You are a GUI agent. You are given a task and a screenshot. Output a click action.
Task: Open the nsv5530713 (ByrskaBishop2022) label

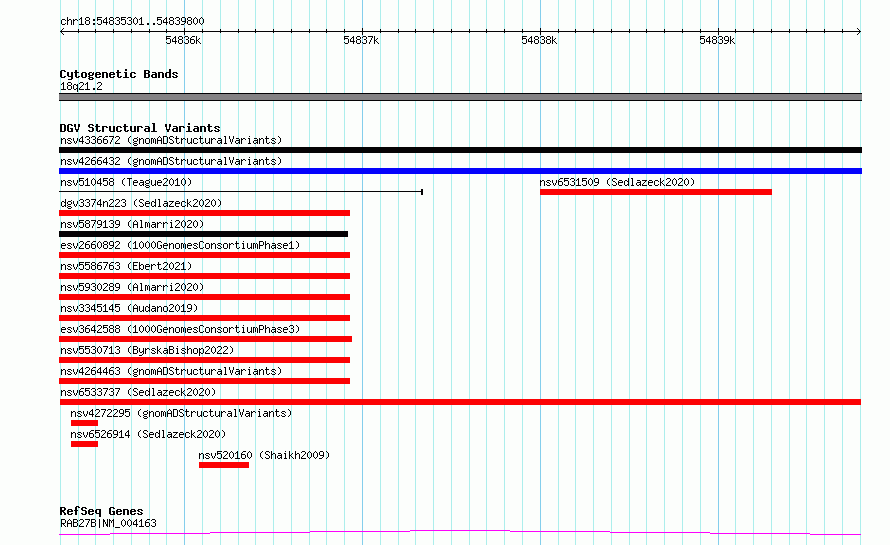coord(147,350)
